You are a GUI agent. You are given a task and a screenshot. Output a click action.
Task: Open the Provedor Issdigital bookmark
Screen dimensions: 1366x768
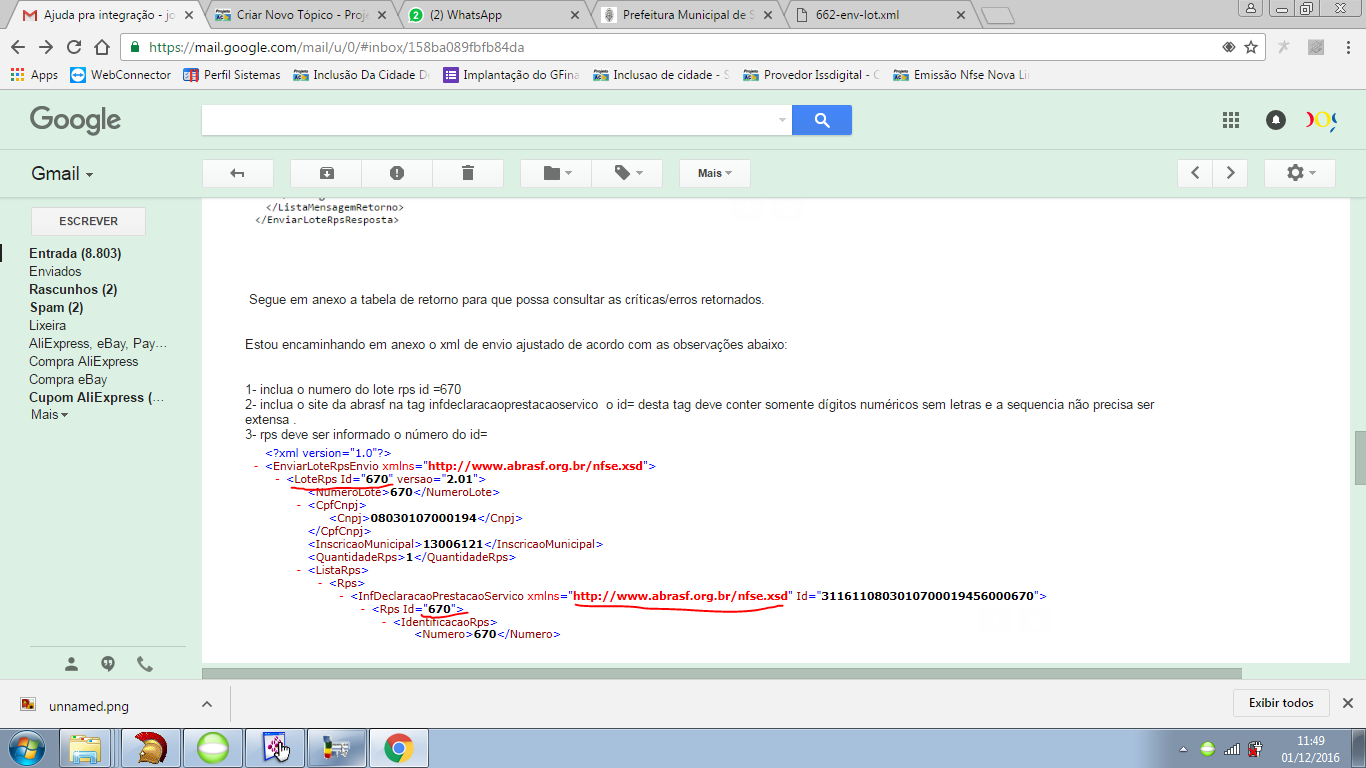[813, 75]
